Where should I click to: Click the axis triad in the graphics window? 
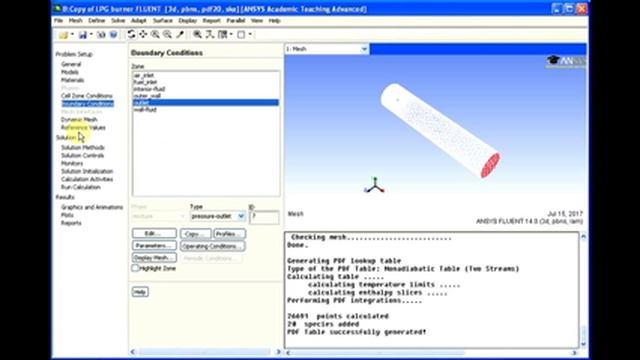[x=375, y=185]
